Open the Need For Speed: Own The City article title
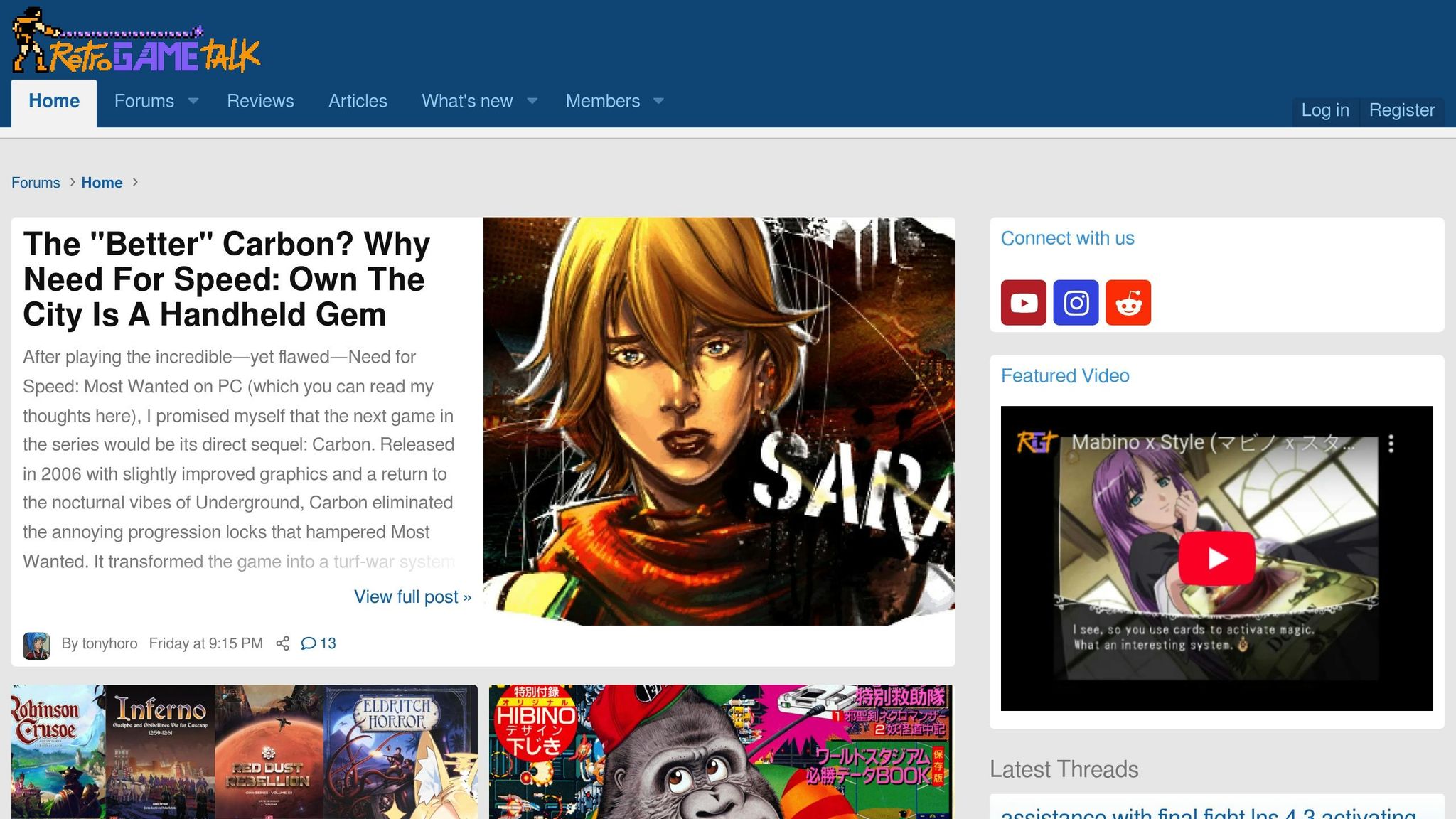The height and width of the screenshot is (819, 1456). tap(226, 279)
